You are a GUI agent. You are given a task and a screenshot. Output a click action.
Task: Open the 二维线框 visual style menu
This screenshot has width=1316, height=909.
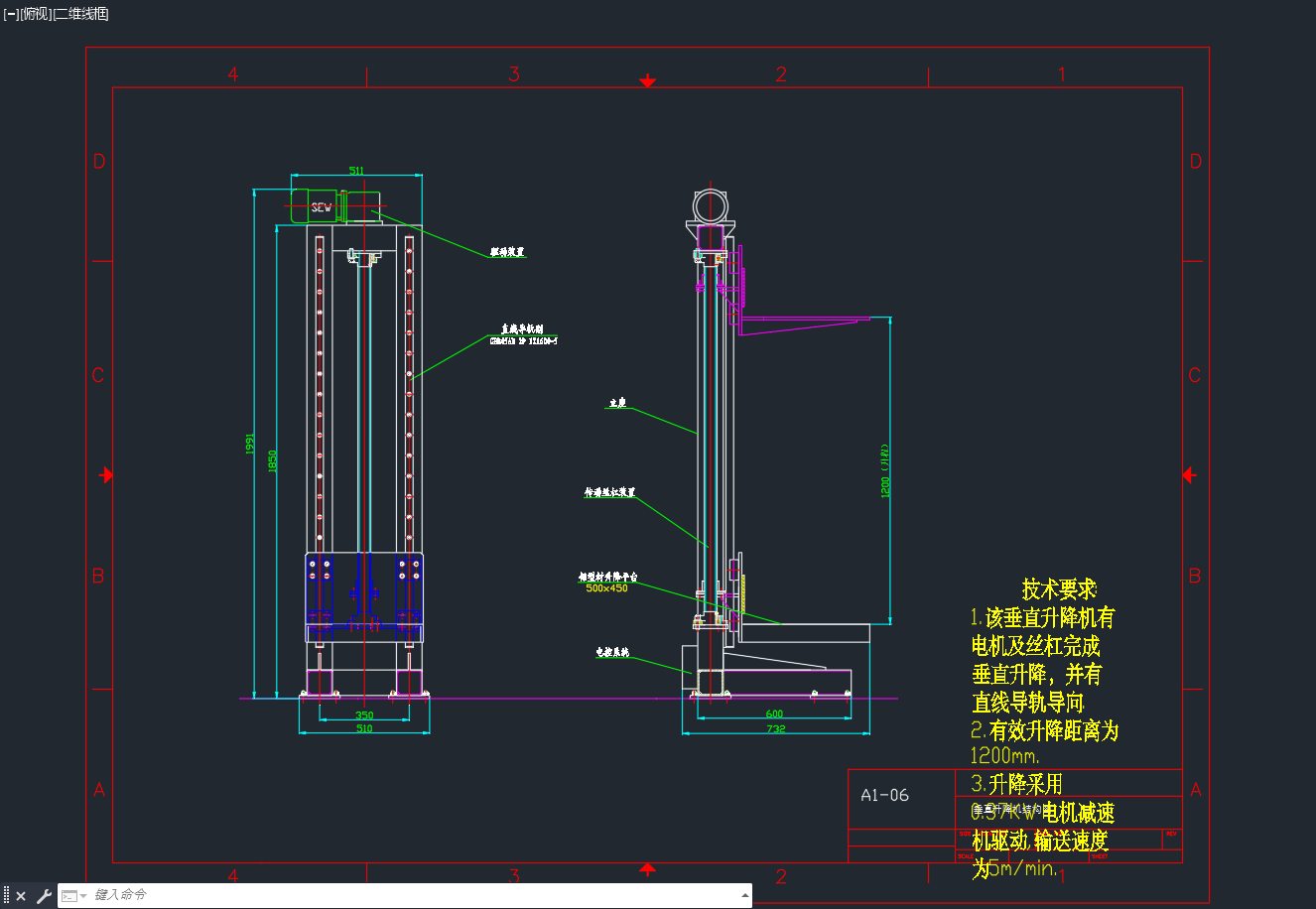point(80,14)
